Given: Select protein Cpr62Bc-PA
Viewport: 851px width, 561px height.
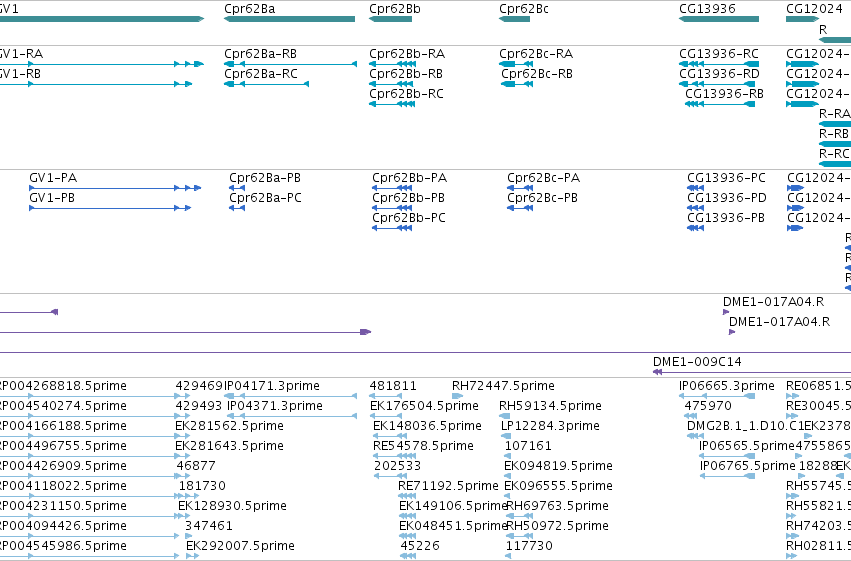Looking at the screenshot, I should pos(544,178).
